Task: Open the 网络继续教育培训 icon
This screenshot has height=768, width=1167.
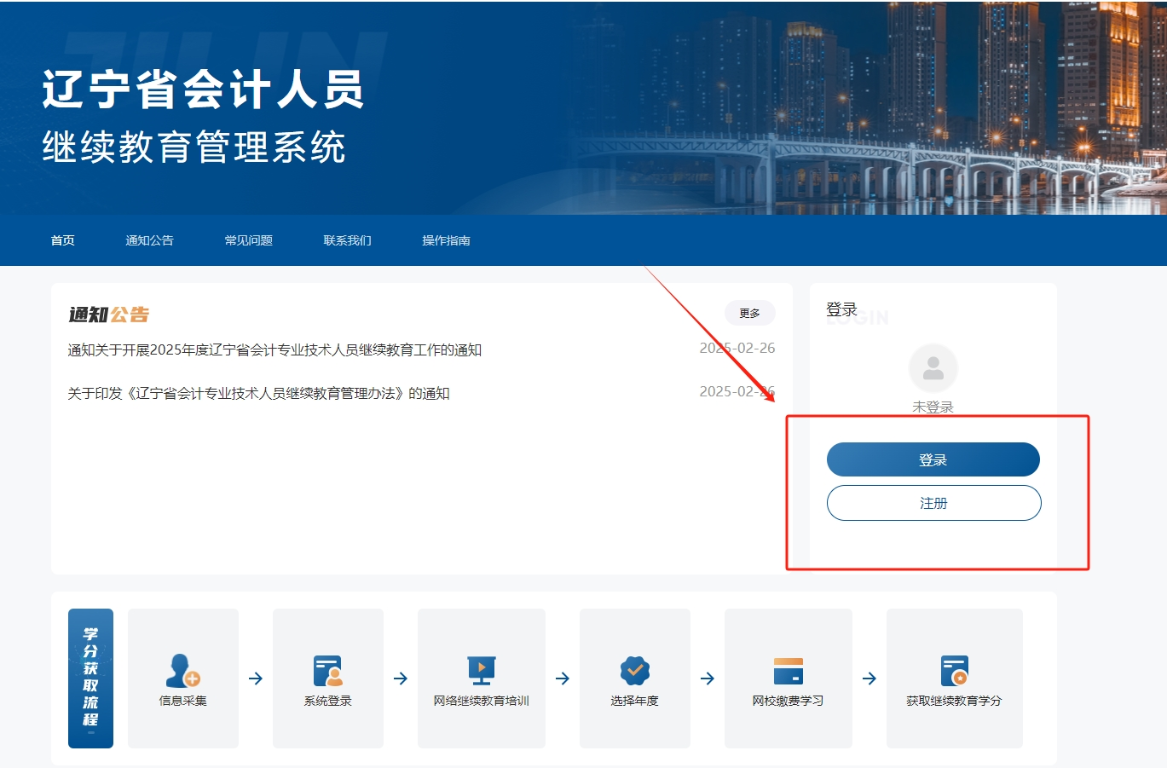Action: click(482, 668)
